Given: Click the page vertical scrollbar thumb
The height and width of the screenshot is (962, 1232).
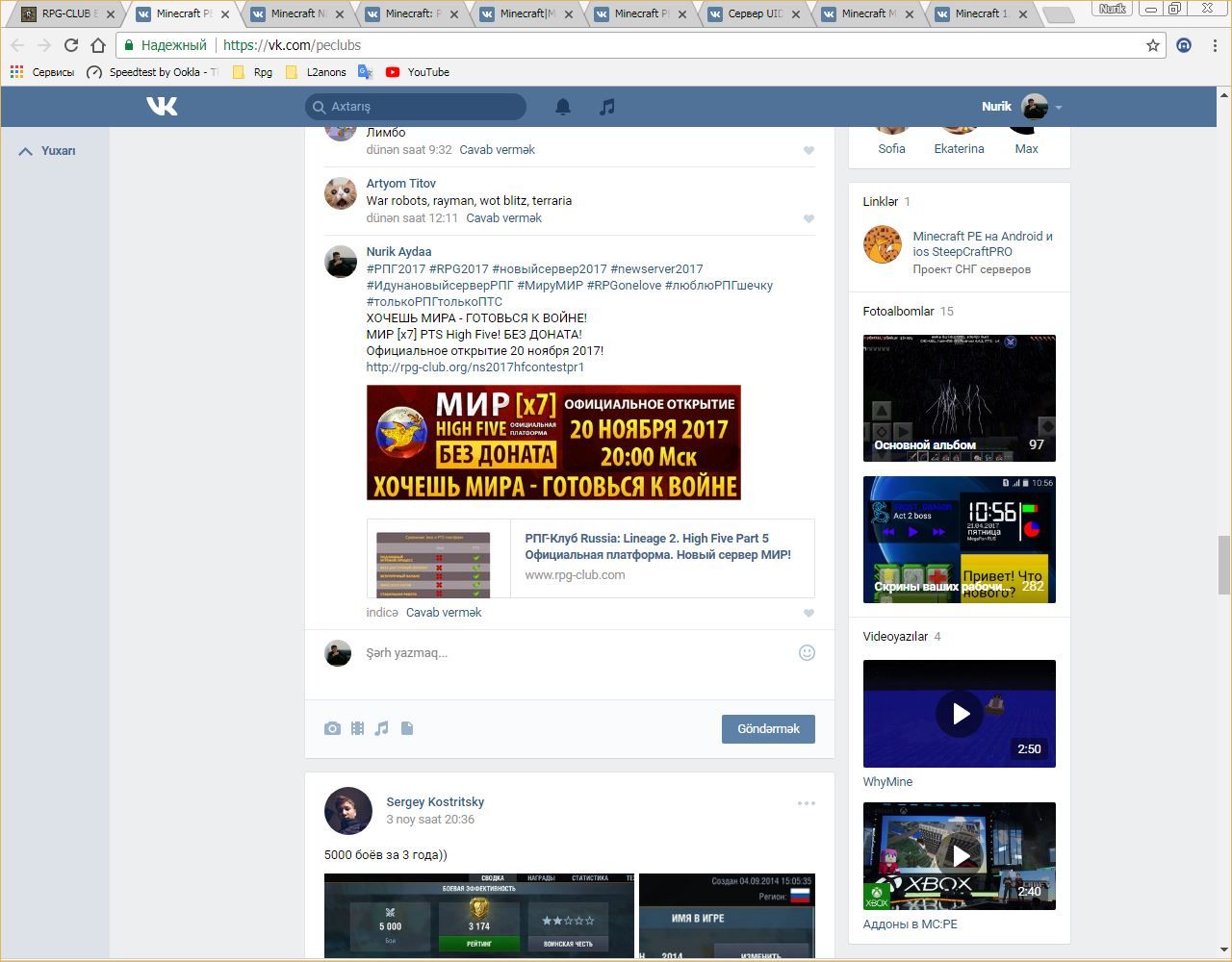Looking at the screenshot, I should tap(1224, 567).
